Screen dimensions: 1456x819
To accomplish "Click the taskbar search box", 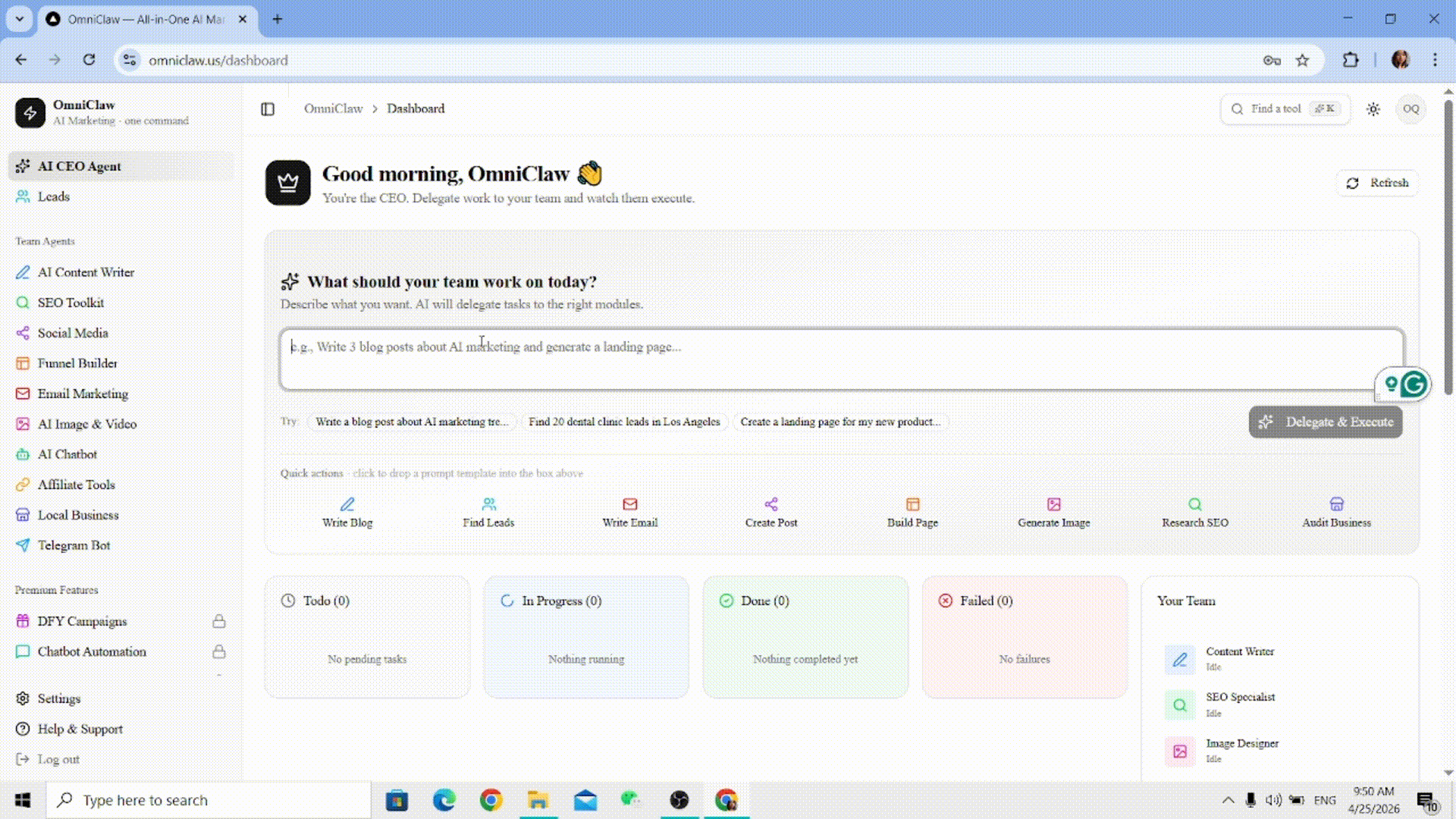I will tap(209, 800).
